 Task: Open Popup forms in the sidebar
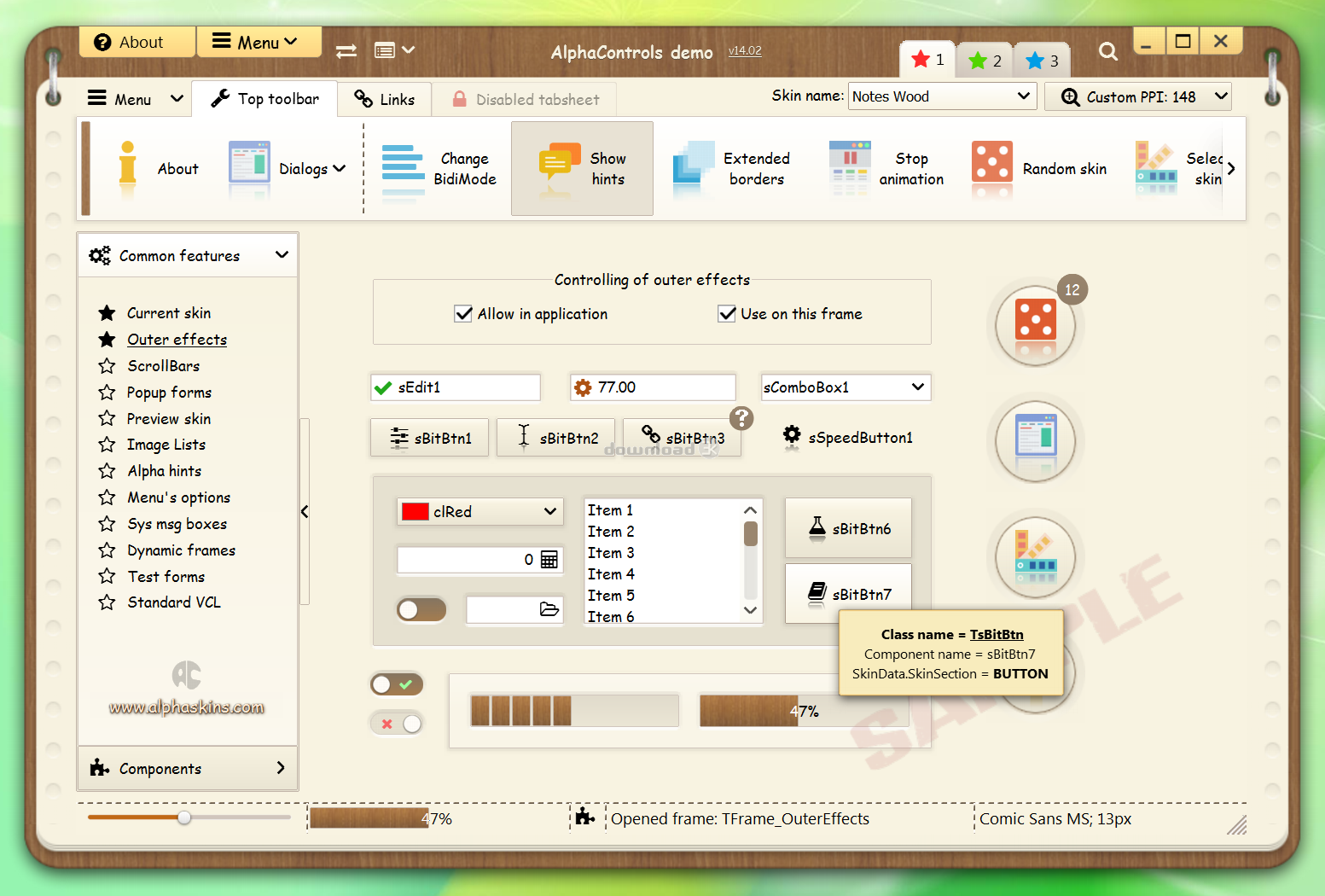pyautogui.click(x=169, y=393)
